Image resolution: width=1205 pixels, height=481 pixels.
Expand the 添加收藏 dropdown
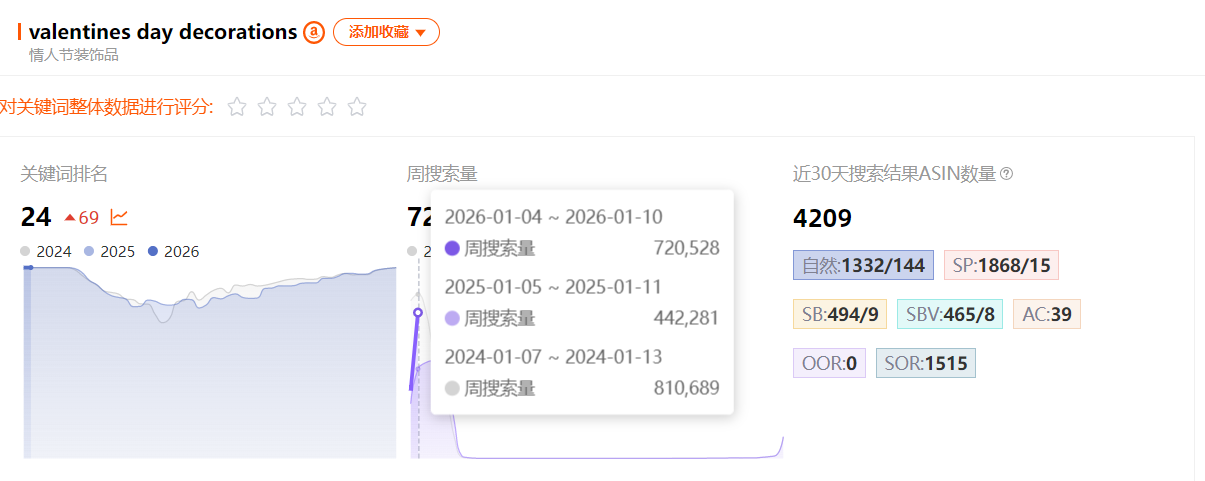tap(386, 32)
